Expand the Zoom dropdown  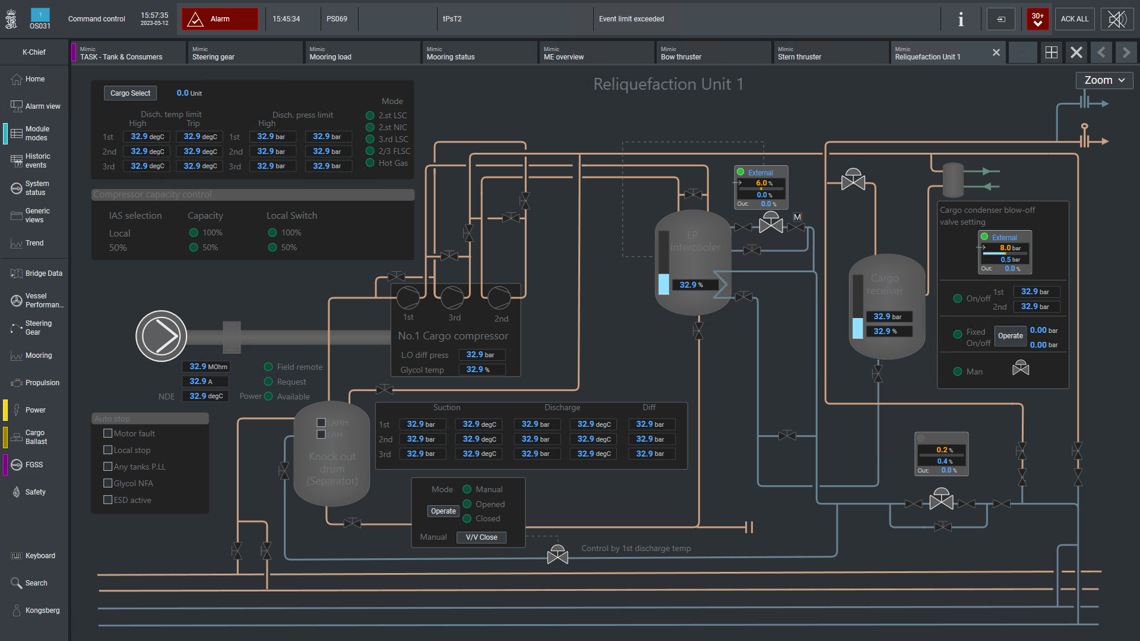(x=1104, y=80)
